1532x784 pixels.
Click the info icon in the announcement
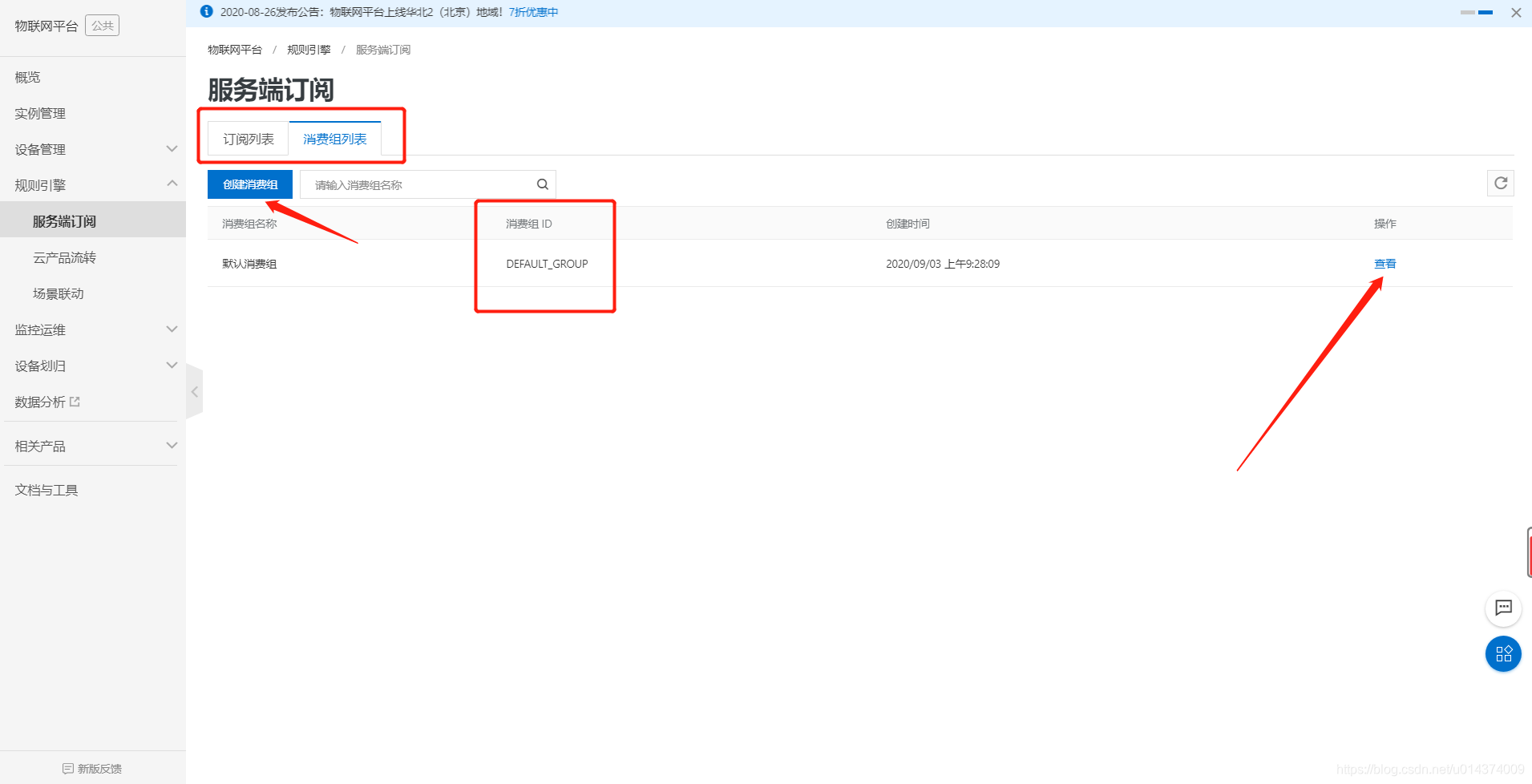(207, 12)
